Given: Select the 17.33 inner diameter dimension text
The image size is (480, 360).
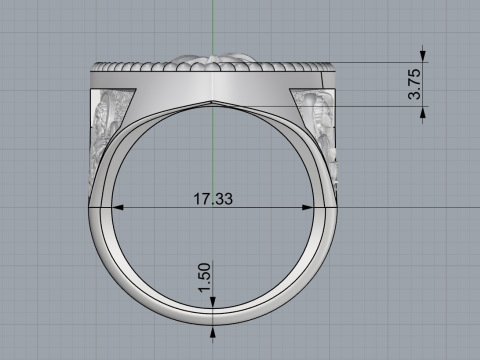Looking at the screenshot, I should [x=213, y=199].
